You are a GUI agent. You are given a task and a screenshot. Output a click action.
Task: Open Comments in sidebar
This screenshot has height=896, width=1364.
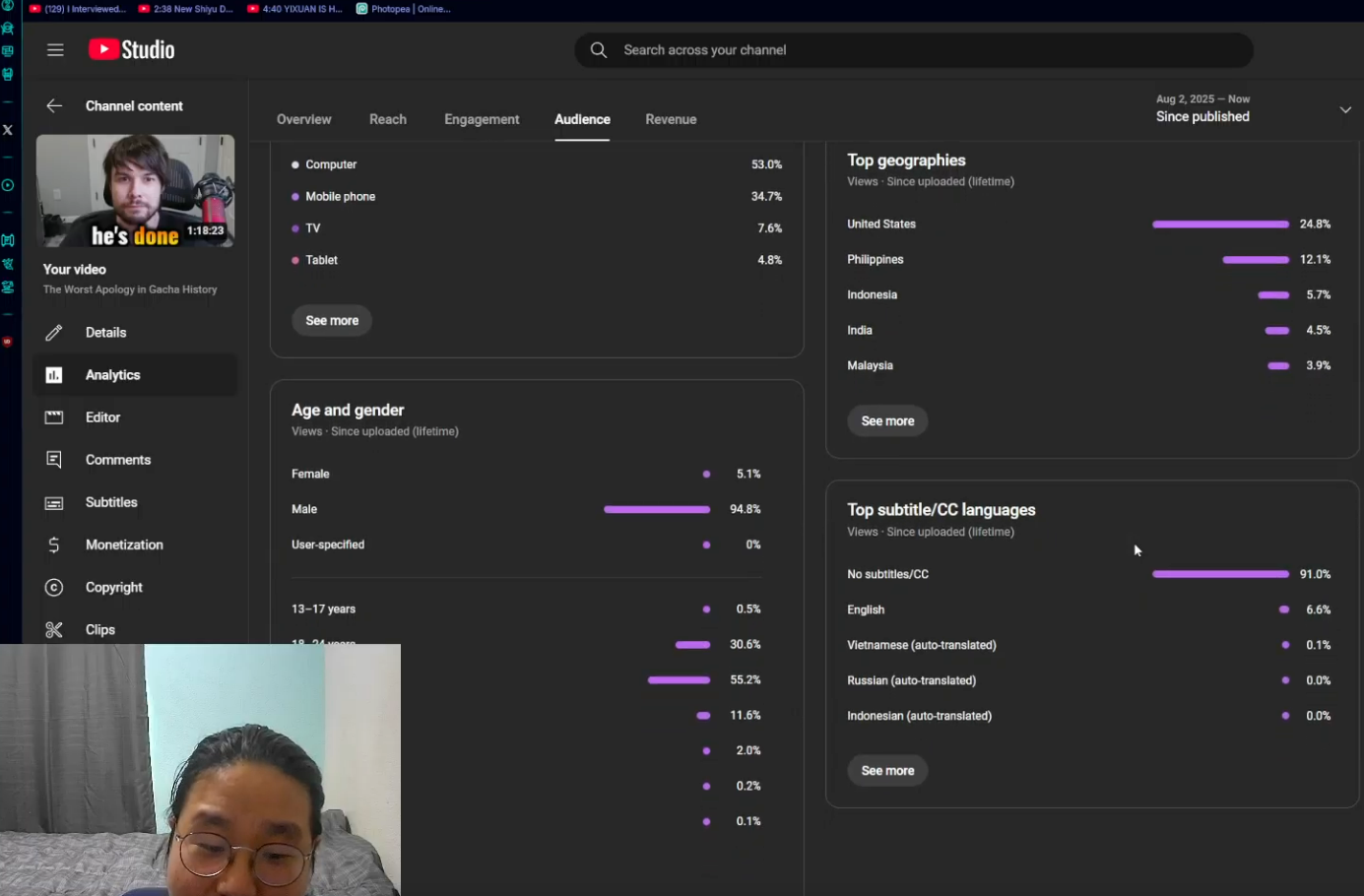coord(135,460)
